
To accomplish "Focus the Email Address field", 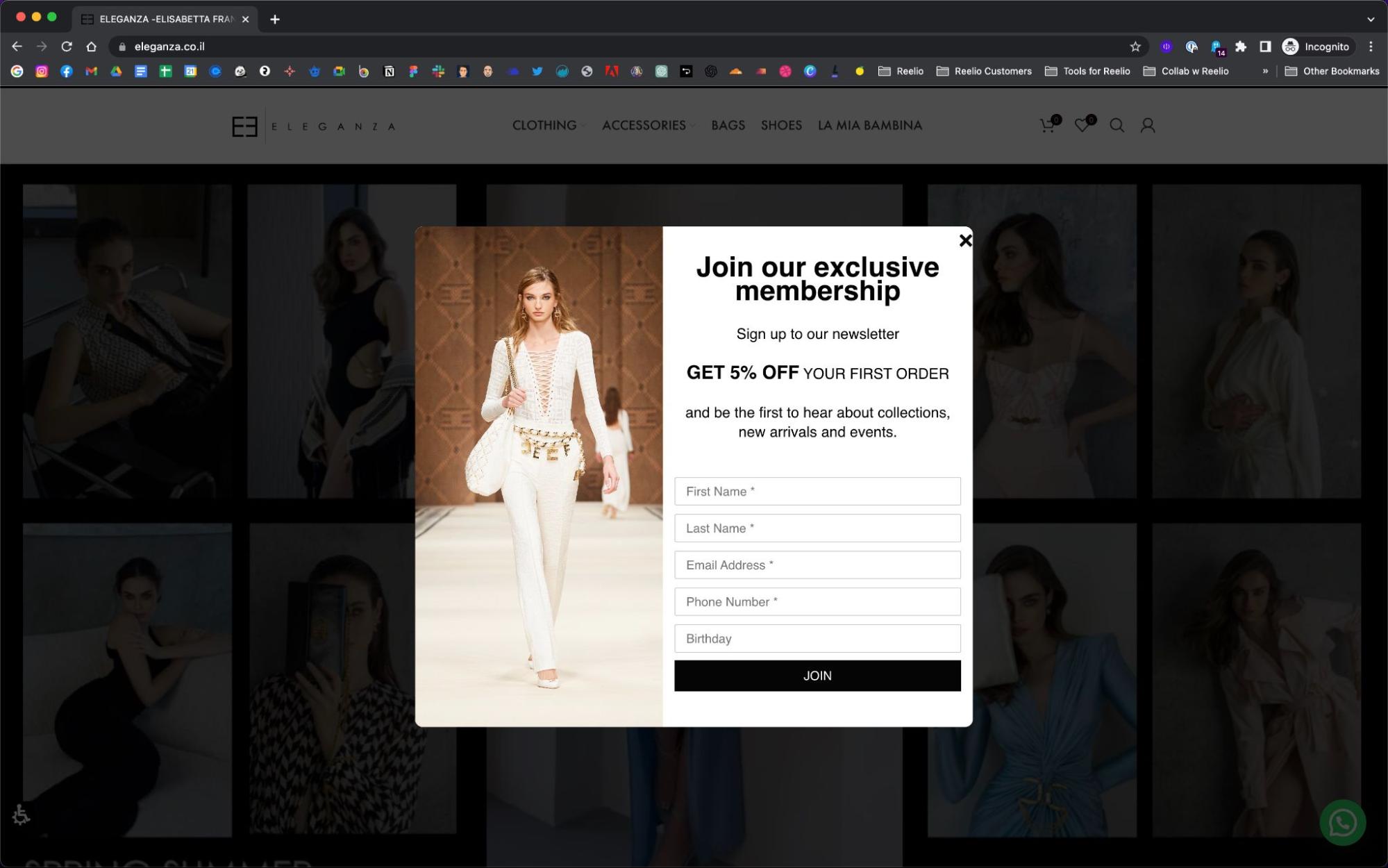I will 817,565.
